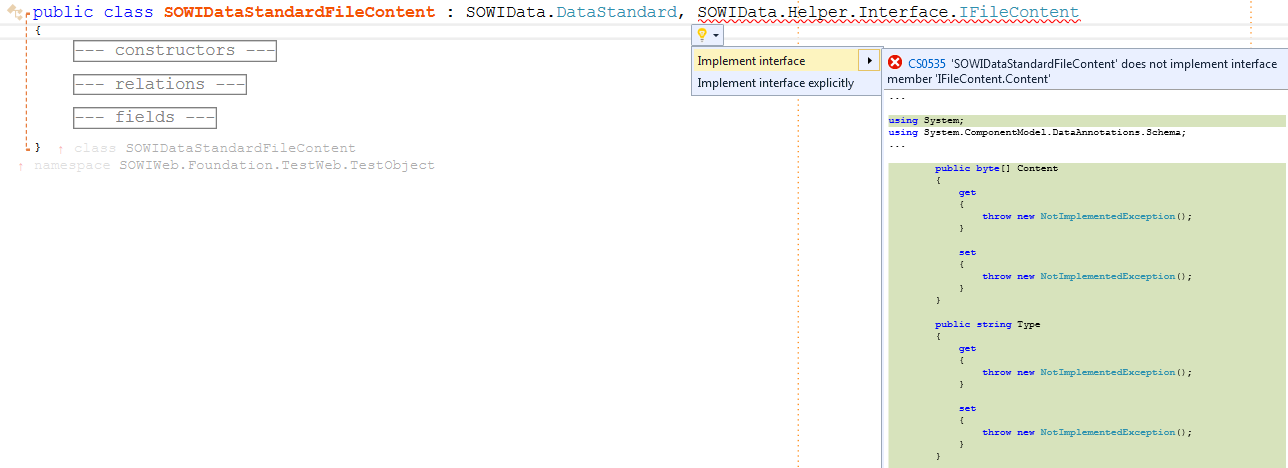Click the underlined IFileContent interface name
This screenshot has height=468, width=1288.
pyautogui.click(x=1020, y=13)
